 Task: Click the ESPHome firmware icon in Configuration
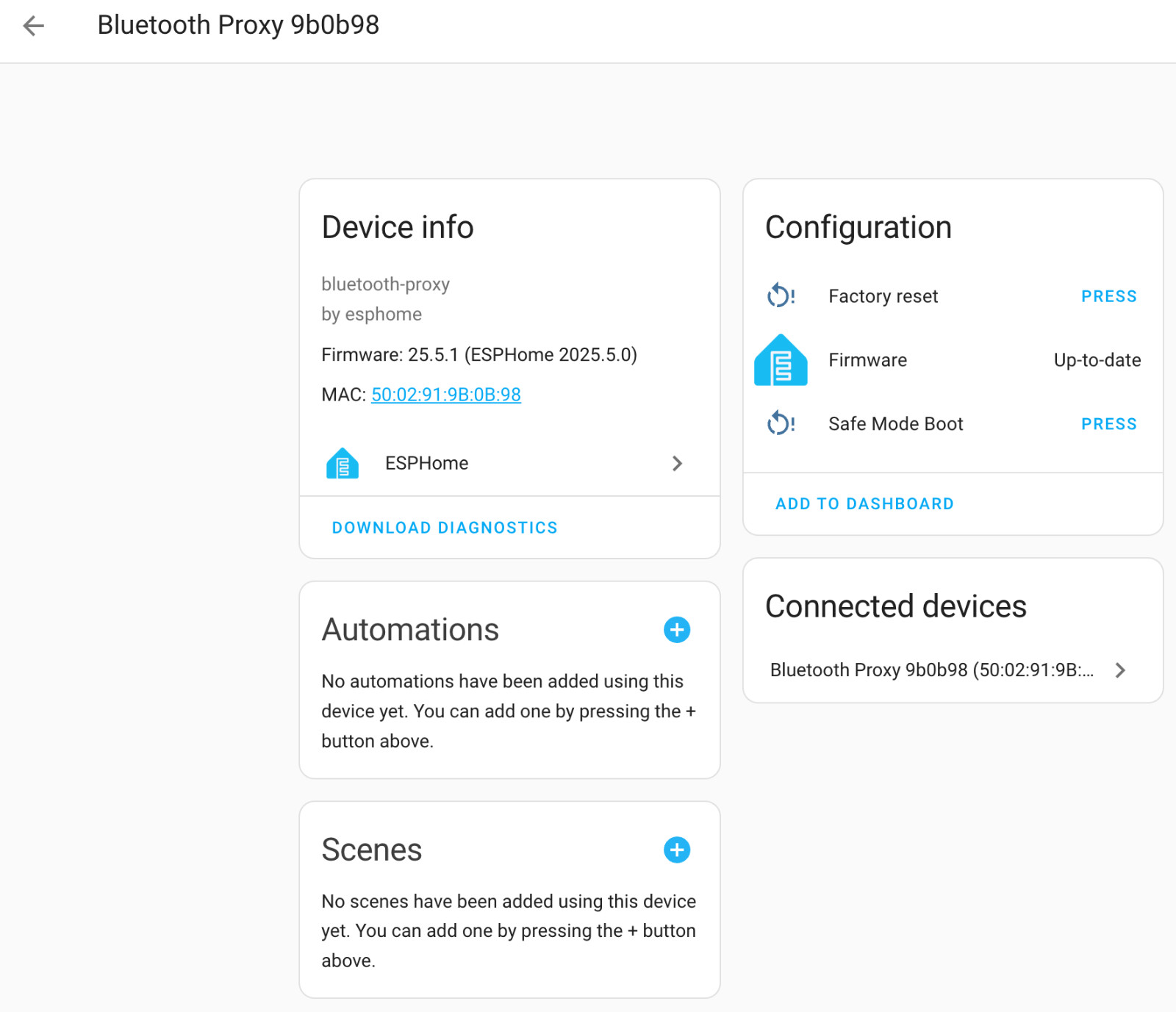point(781,360)
